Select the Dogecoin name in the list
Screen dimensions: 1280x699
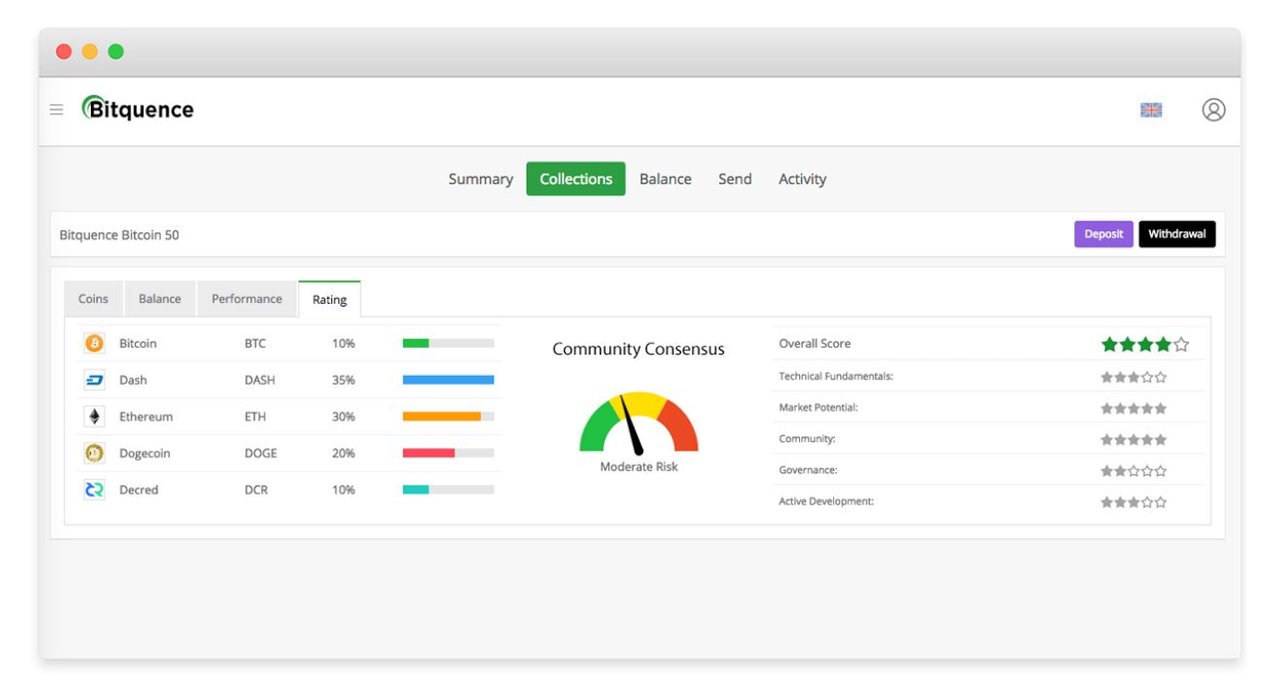pyautogui.click(x=145, y=454)
